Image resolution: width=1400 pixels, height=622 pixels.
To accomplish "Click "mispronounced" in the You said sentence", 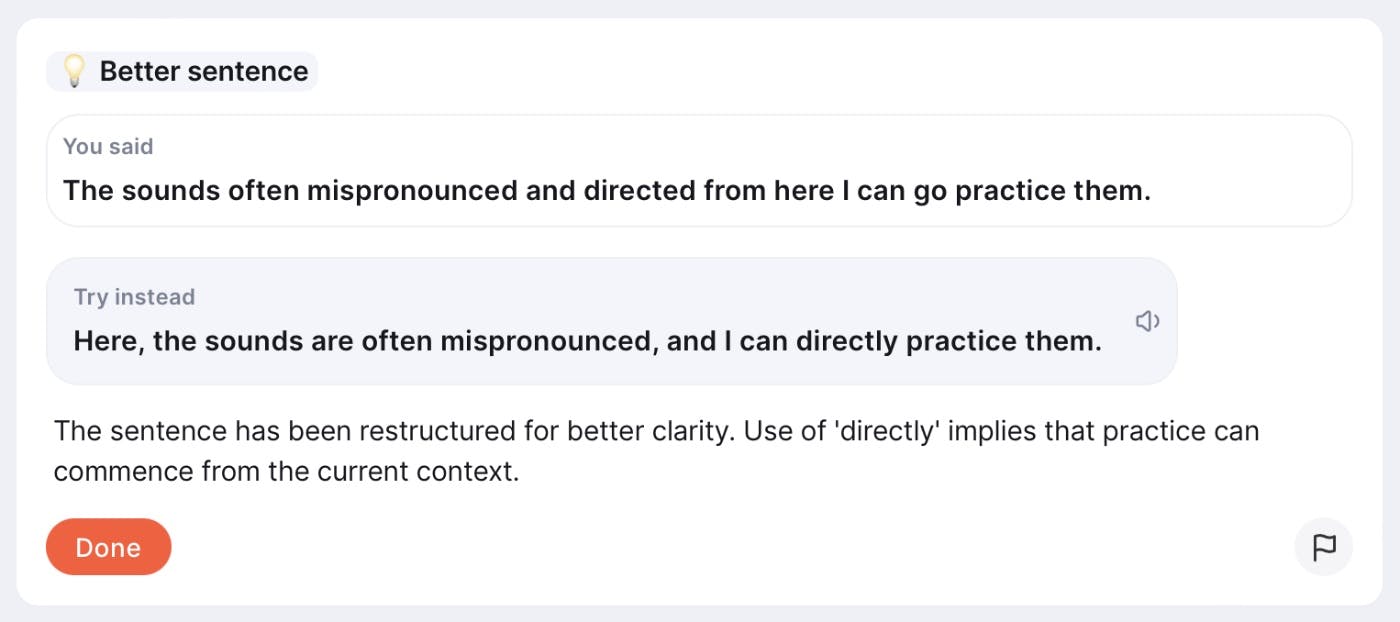I will point(412,190).
